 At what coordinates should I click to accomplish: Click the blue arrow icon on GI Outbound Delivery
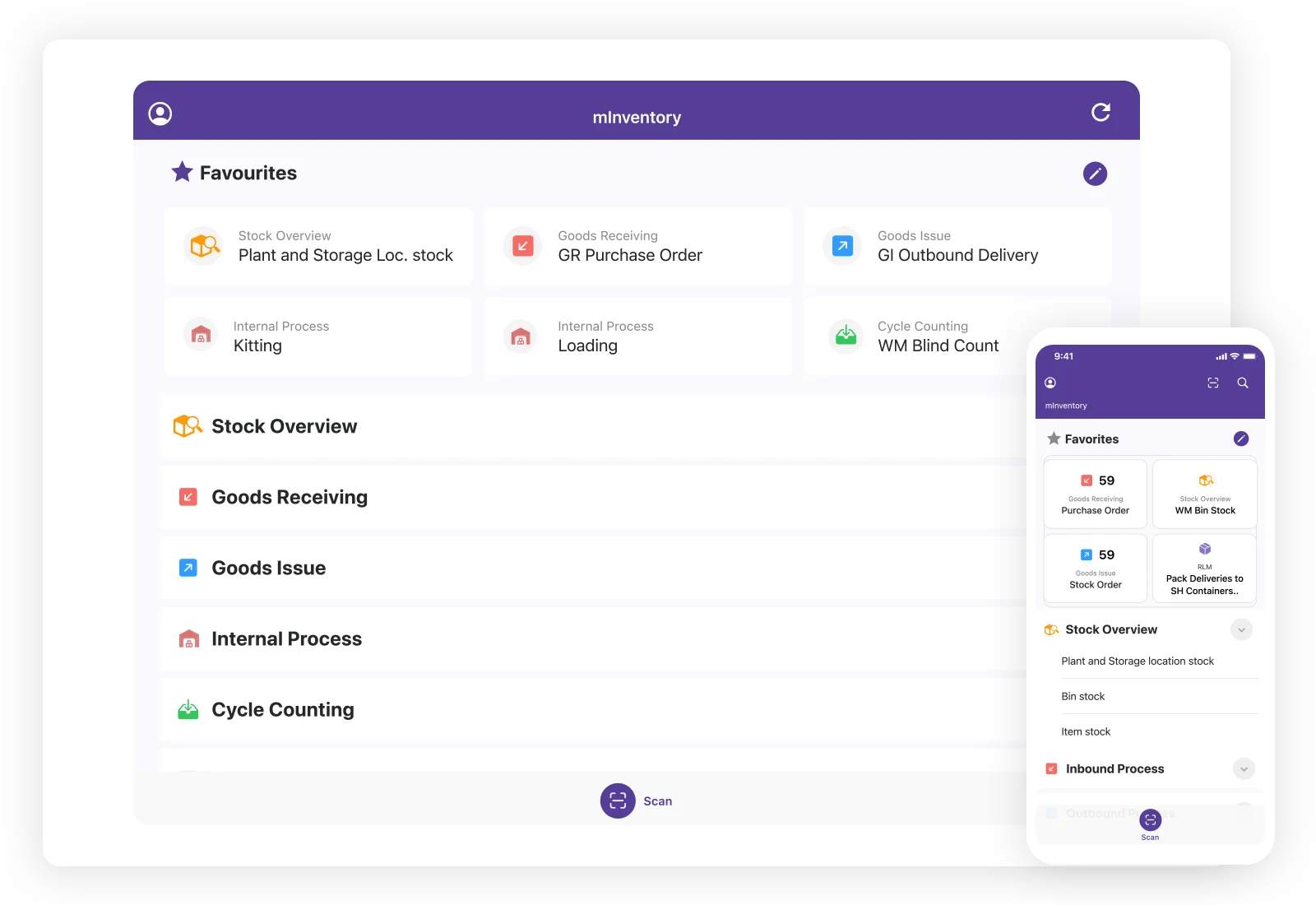pyautogui.click(x=843, y=246)
